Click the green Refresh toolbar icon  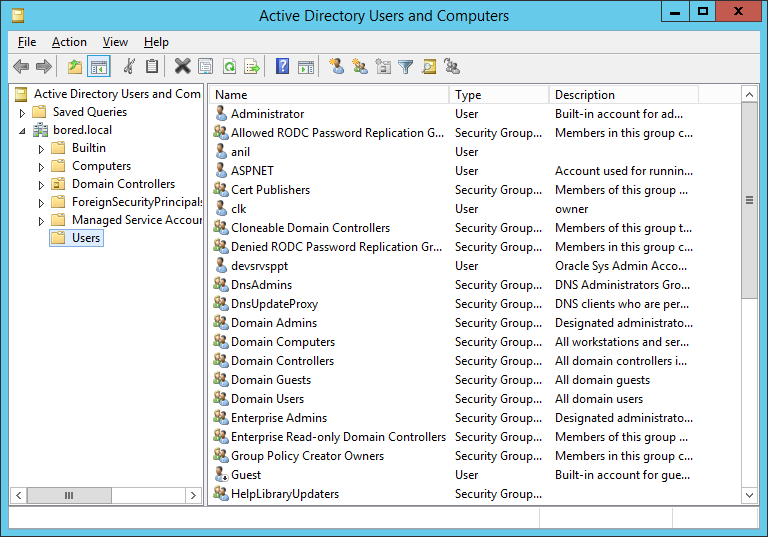coord(229,66)
